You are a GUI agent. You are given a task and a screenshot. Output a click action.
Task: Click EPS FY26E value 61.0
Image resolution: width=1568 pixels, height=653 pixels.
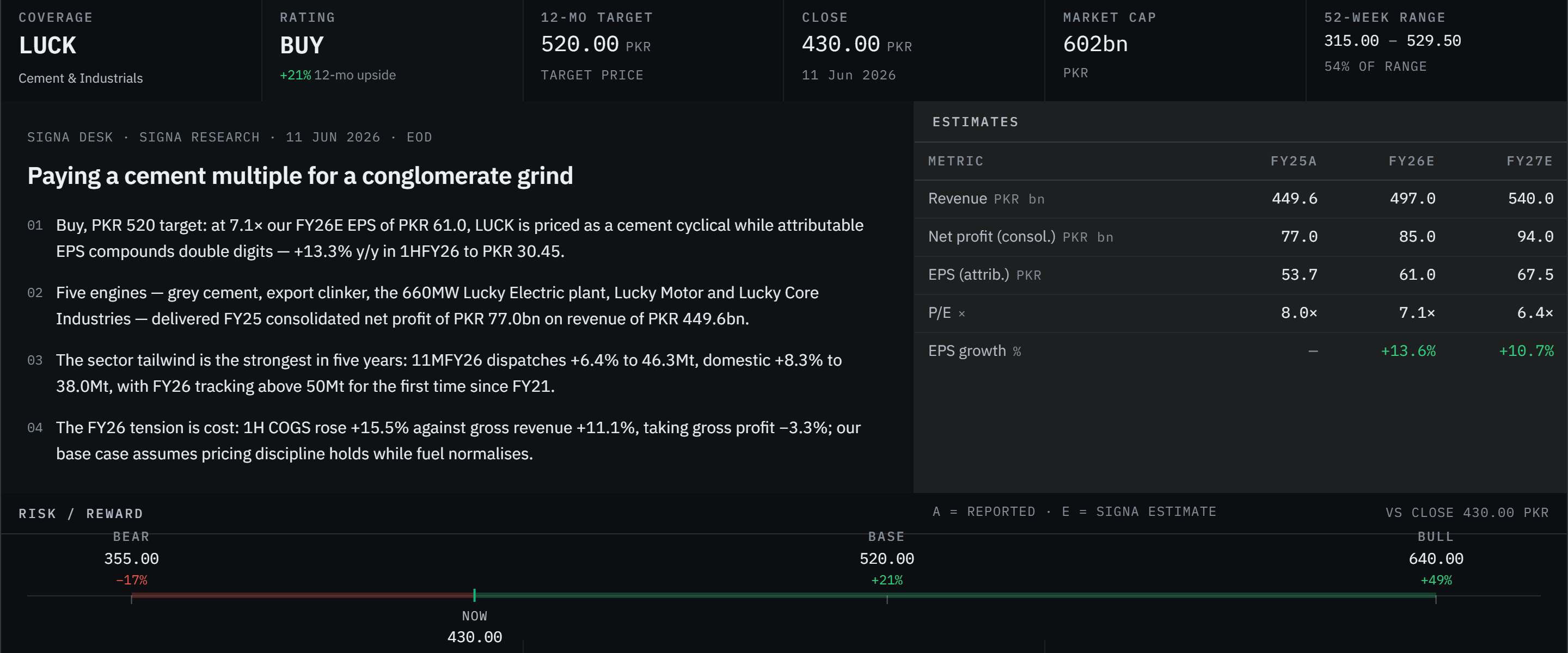coord(1417,275)
